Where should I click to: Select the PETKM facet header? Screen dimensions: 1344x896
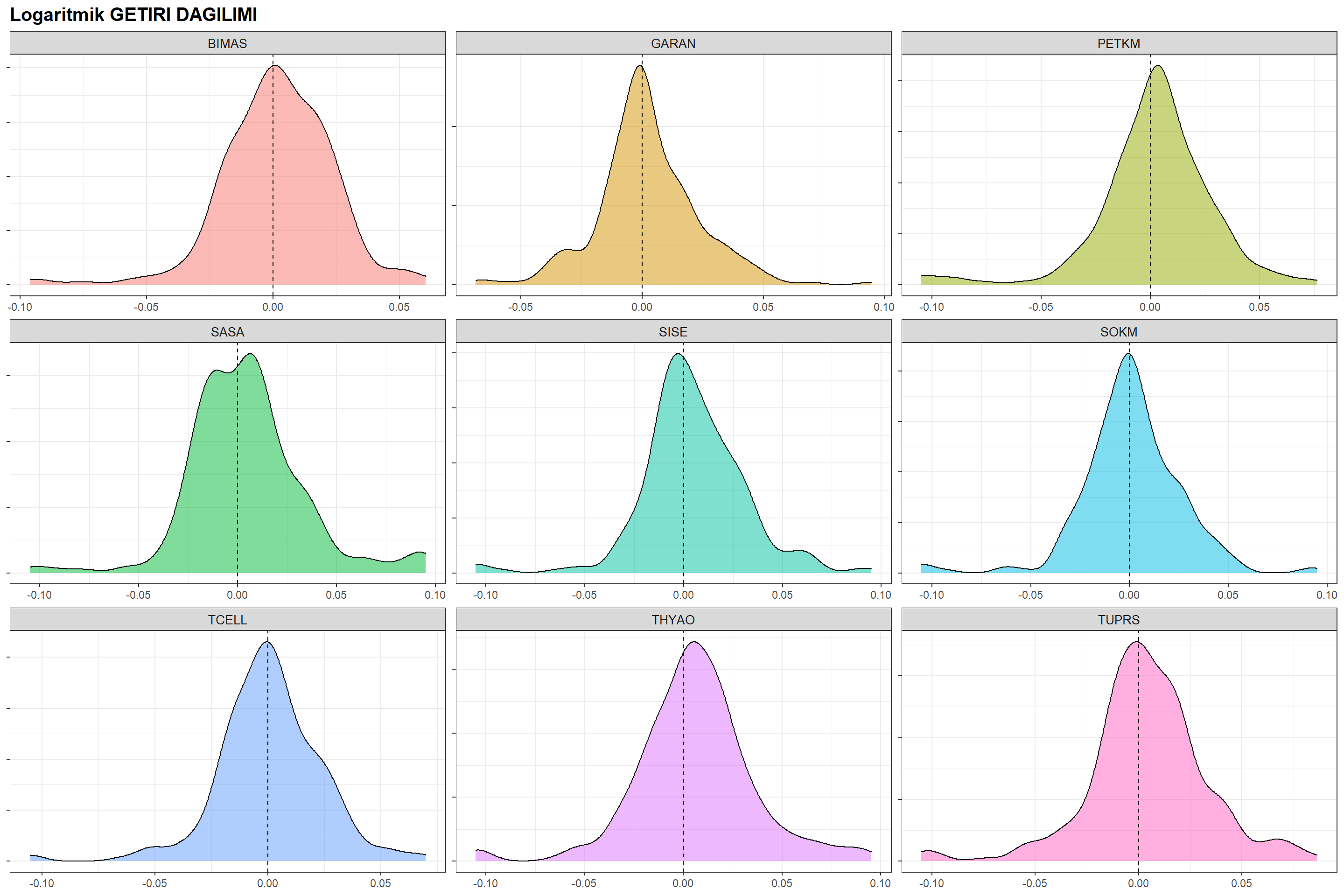(x=1119, y=43)
